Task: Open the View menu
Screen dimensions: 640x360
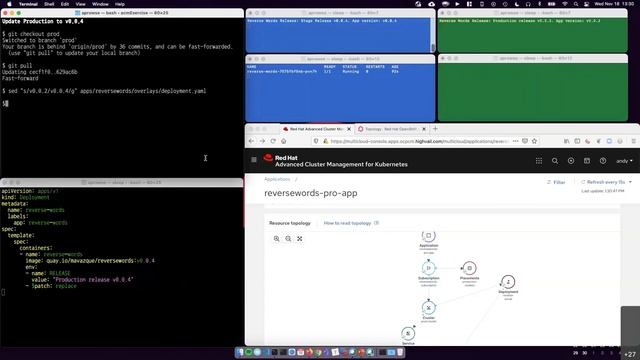Action: [80, 4]
